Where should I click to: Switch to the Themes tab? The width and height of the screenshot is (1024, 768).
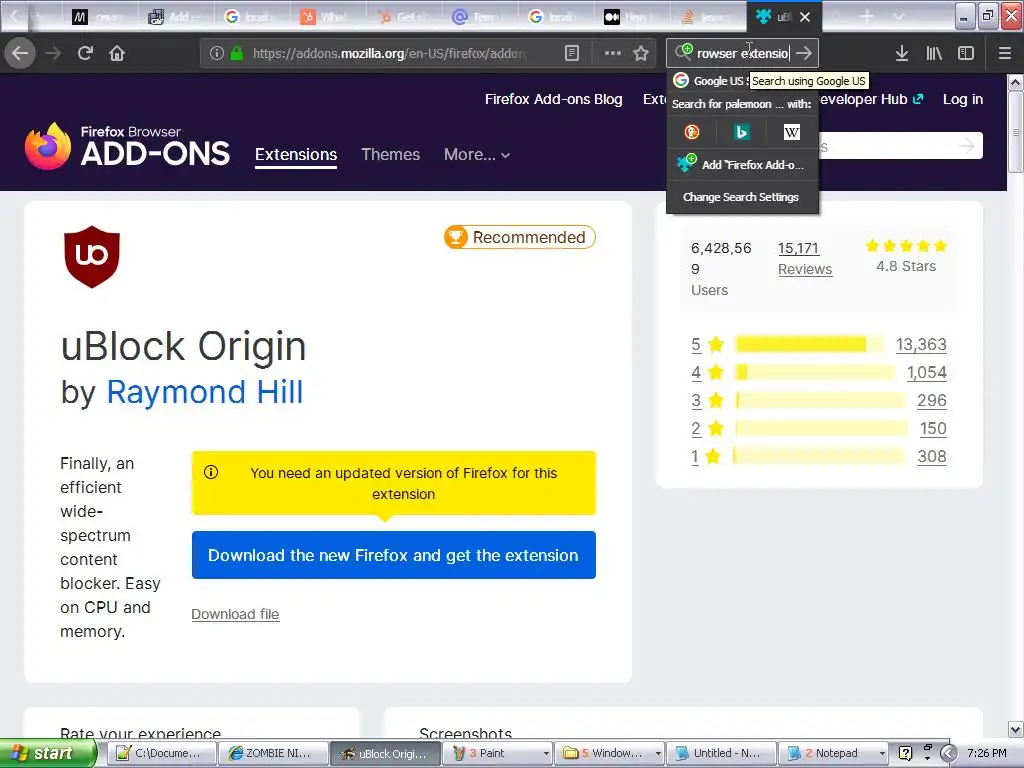tap(391, 155)
